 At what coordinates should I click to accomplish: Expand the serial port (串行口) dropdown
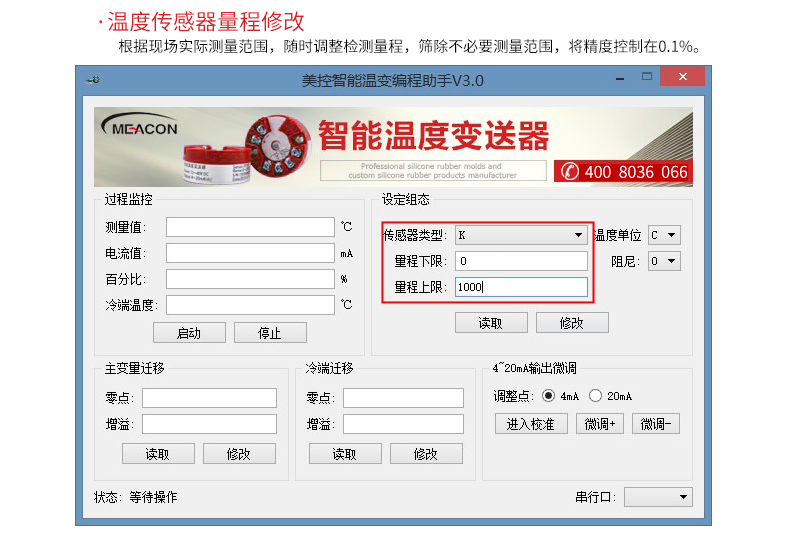pyautogui.click(x=658, y=497)
